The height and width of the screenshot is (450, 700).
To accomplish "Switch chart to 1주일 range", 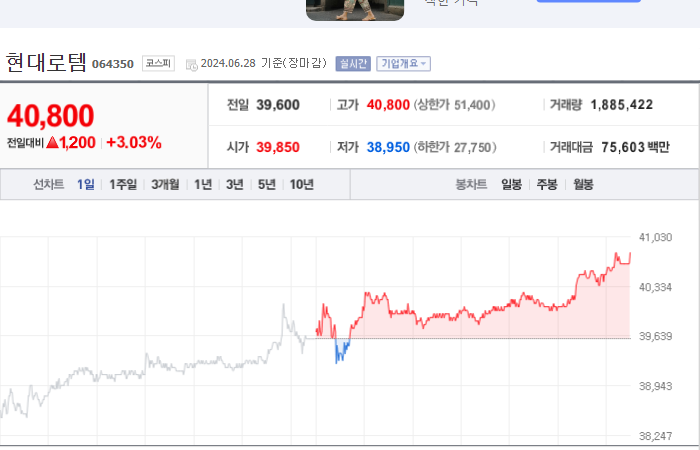I will click(x=123, y=184).
